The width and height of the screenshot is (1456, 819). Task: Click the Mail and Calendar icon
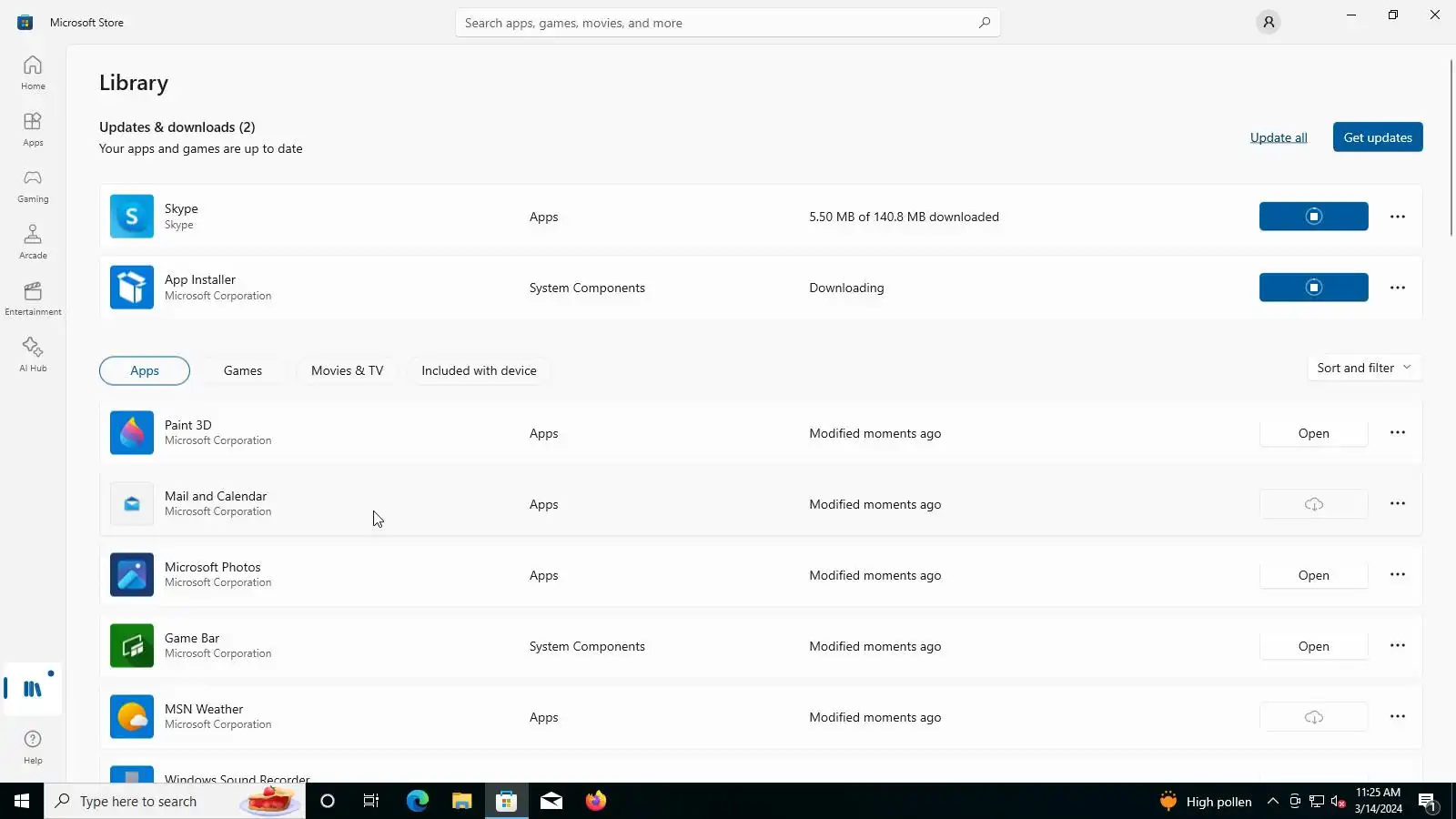[132, 504]
